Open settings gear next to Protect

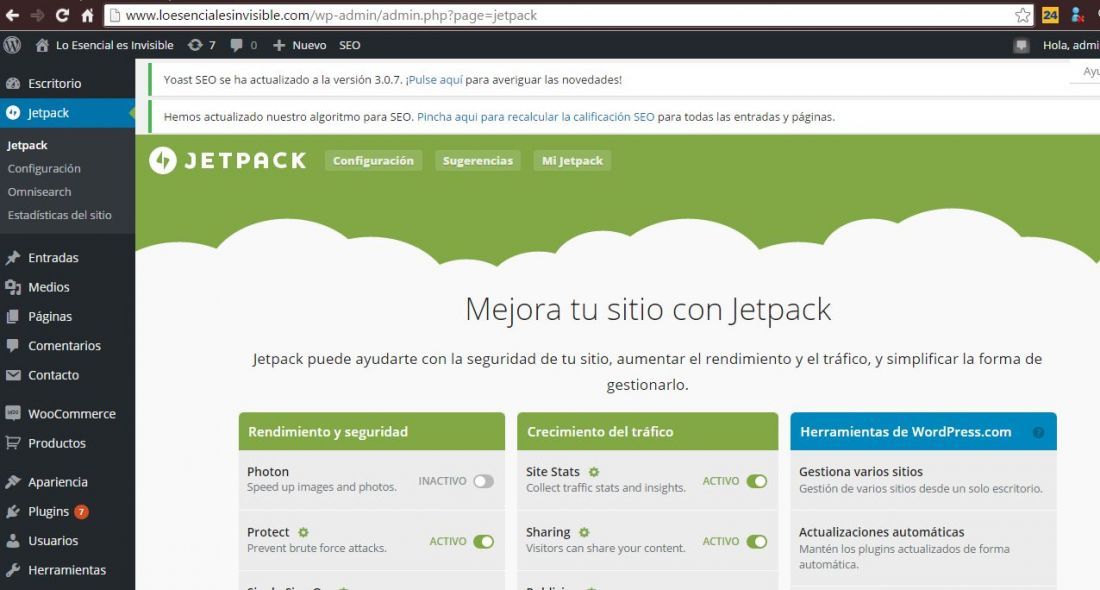click(x=303, y=532)
